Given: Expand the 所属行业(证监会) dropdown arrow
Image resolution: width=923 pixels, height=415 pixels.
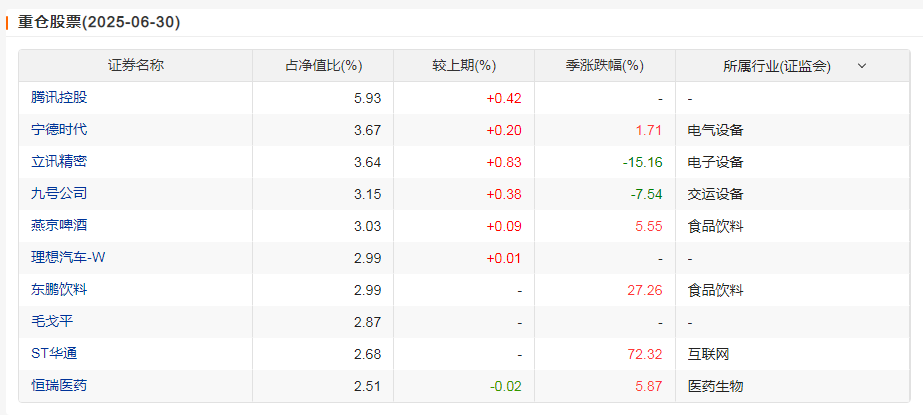Looking at the screenshot, I should [862, 66].
